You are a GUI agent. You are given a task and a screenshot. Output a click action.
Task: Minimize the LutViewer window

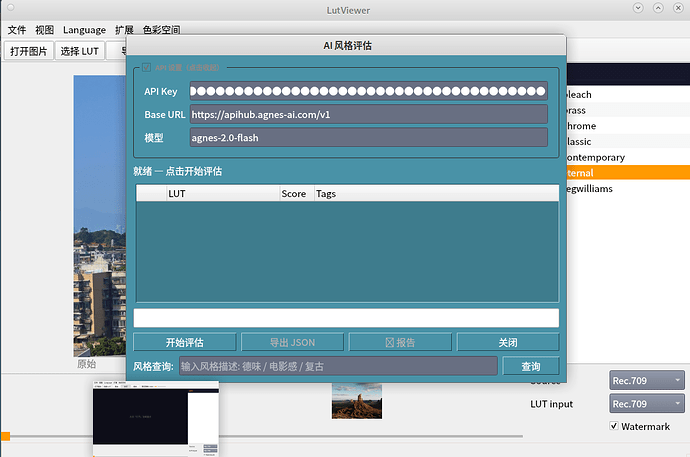(638, 8)
